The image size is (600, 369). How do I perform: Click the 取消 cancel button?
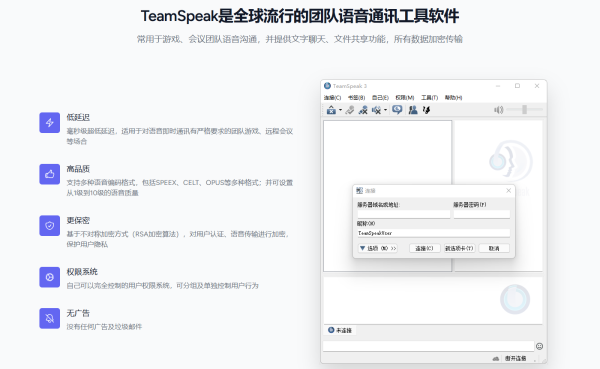(x=494, y=248)
